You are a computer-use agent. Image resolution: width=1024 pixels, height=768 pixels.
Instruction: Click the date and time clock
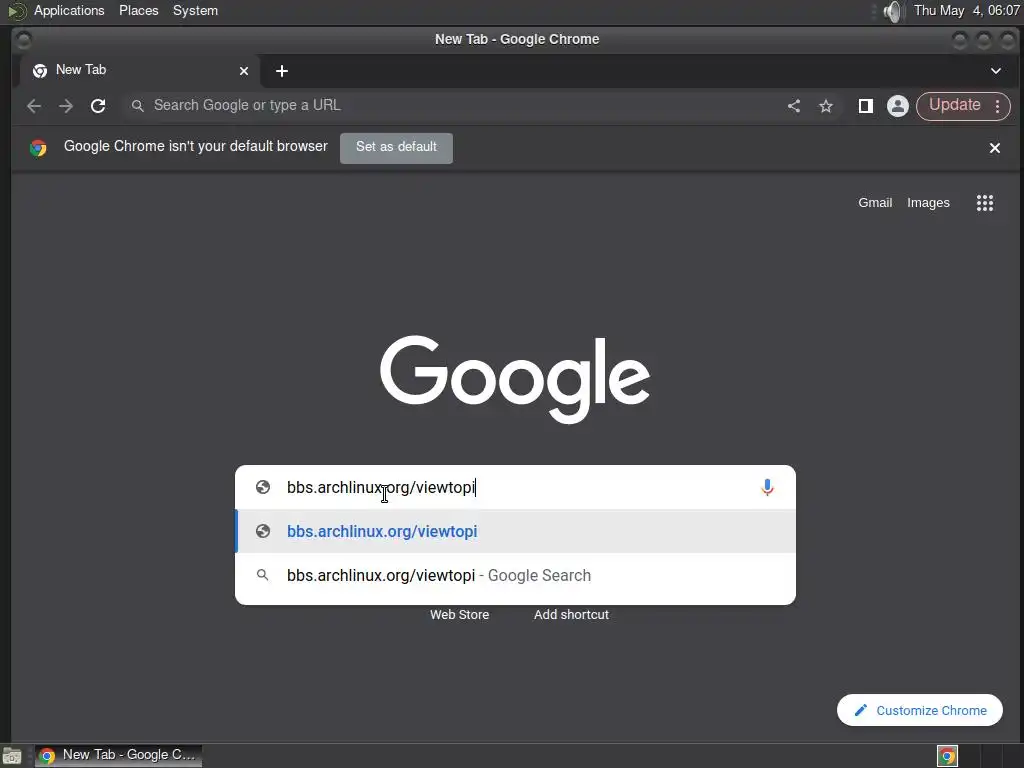click(x=967, y=10)
